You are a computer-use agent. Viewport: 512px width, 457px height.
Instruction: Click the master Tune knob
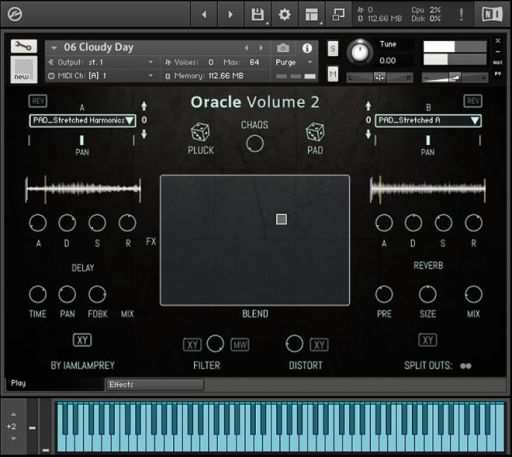pos(360,52)
